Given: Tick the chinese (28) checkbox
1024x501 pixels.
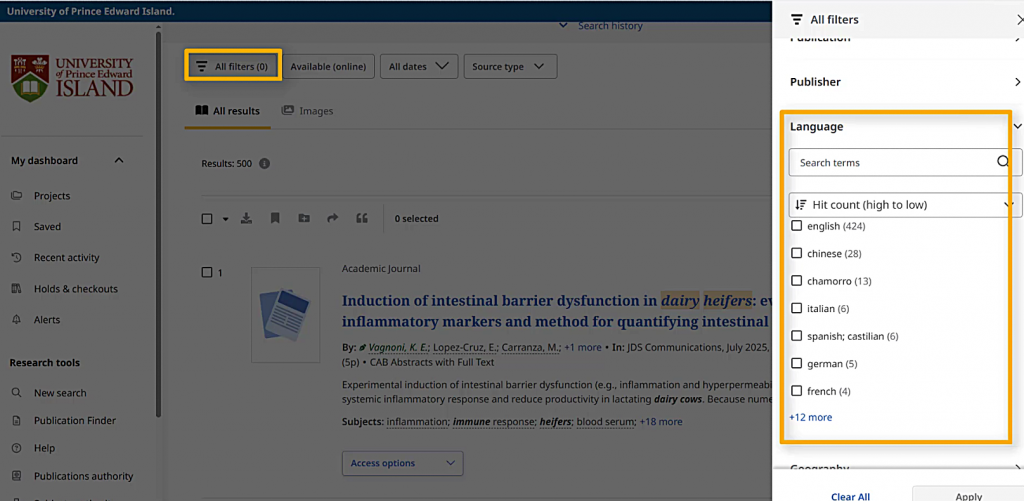Looking at the screenshot, I should tap(797, 254).
